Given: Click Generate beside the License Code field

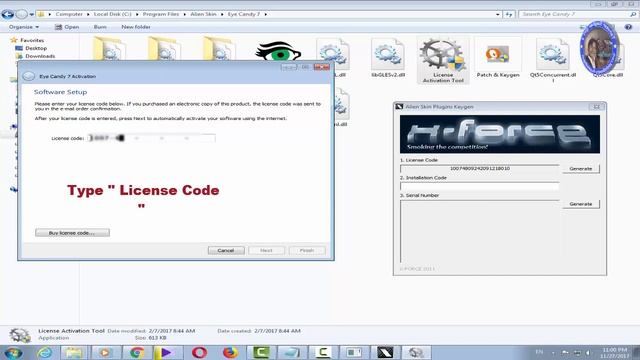Looking at the screenshot, I should pyautogui.click(x=581, y=169).
